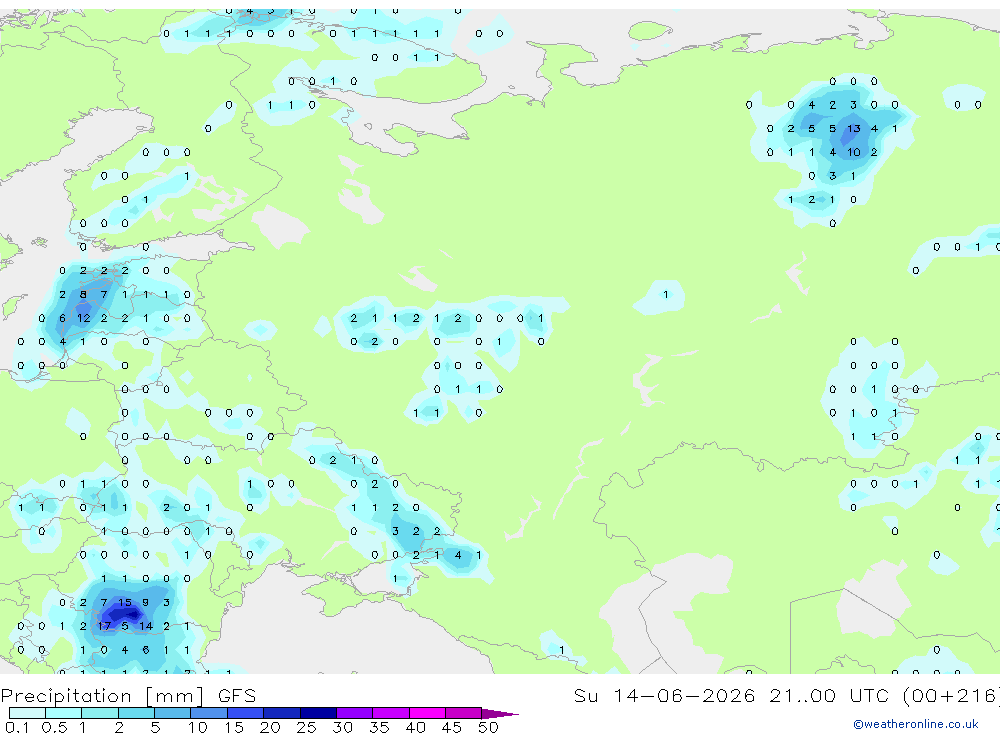Click the 25–30 mm violet legend swatch
The width and height of the screenshot is (1000, 733).
tap(318, 713)
